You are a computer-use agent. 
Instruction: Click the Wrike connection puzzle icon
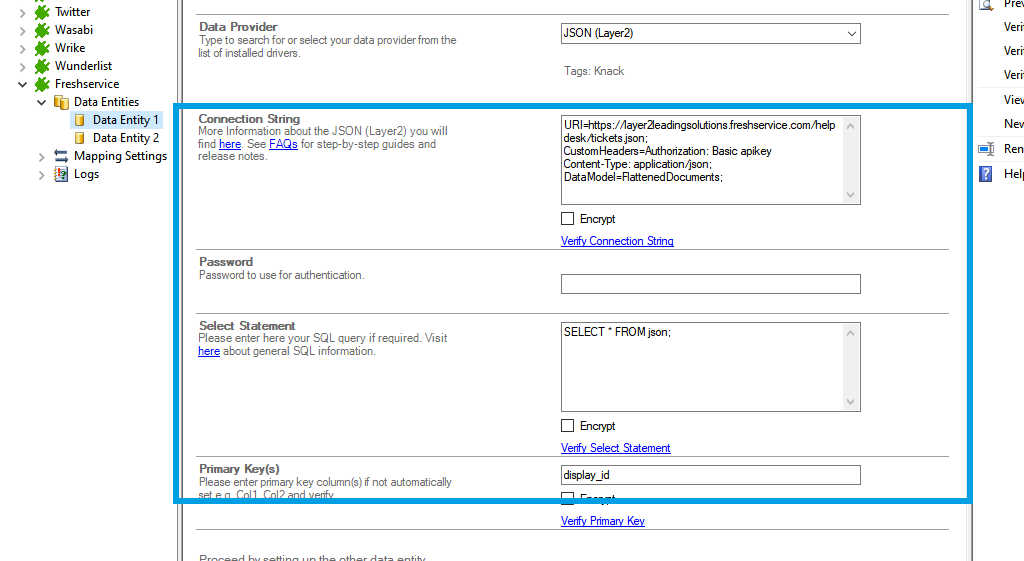pyautogui.click(x=42, y=48)
